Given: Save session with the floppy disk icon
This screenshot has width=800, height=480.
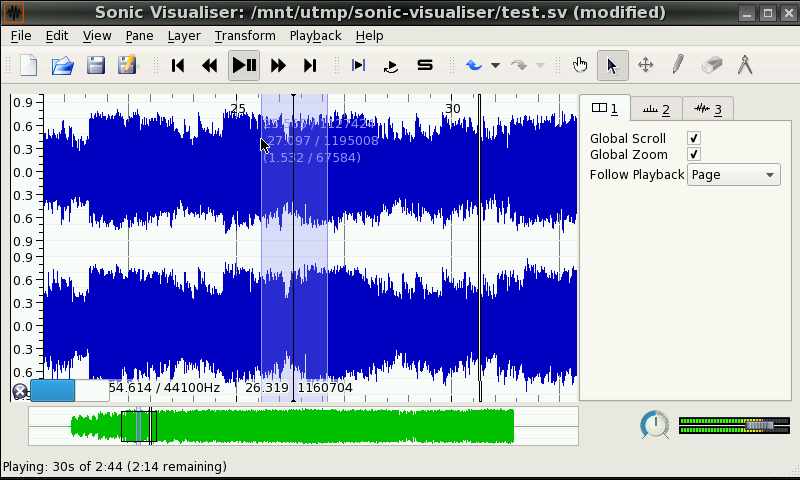Looking at the screenshot, I should point(96,66).
